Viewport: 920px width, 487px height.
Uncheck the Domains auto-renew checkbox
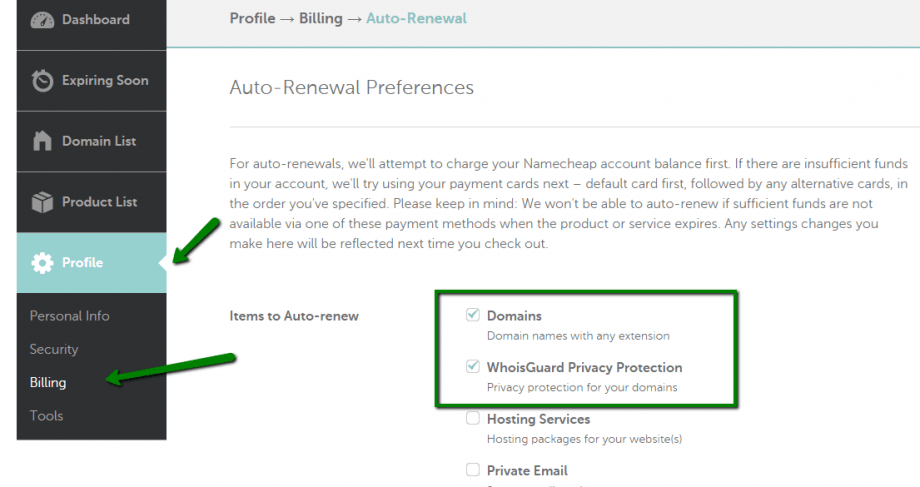[x=473, y=315]
